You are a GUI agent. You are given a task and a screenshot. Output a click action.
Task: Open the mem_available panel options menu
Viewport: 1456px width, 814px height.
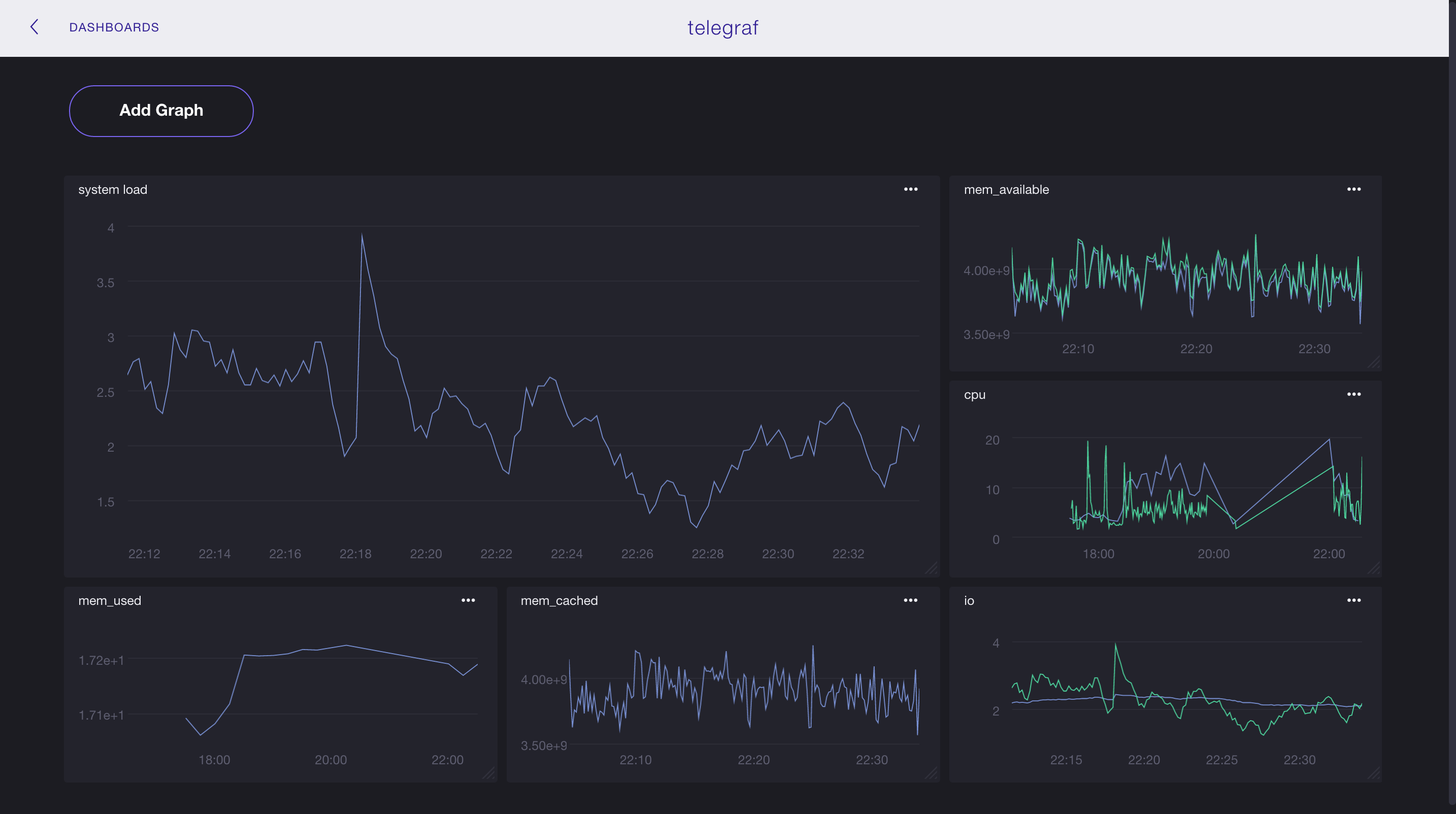[x=1353, y=189]
